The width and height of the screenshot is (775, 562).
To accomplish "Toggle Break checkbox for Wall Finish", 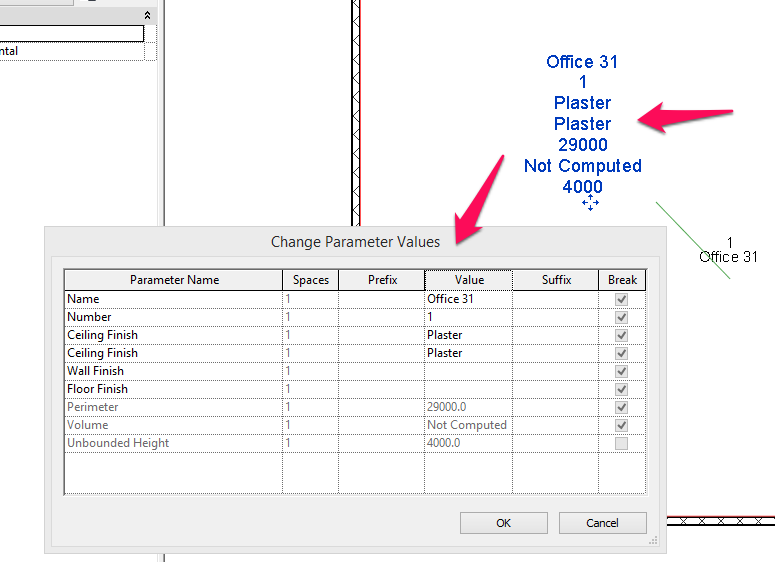I will tap(621, 371).
